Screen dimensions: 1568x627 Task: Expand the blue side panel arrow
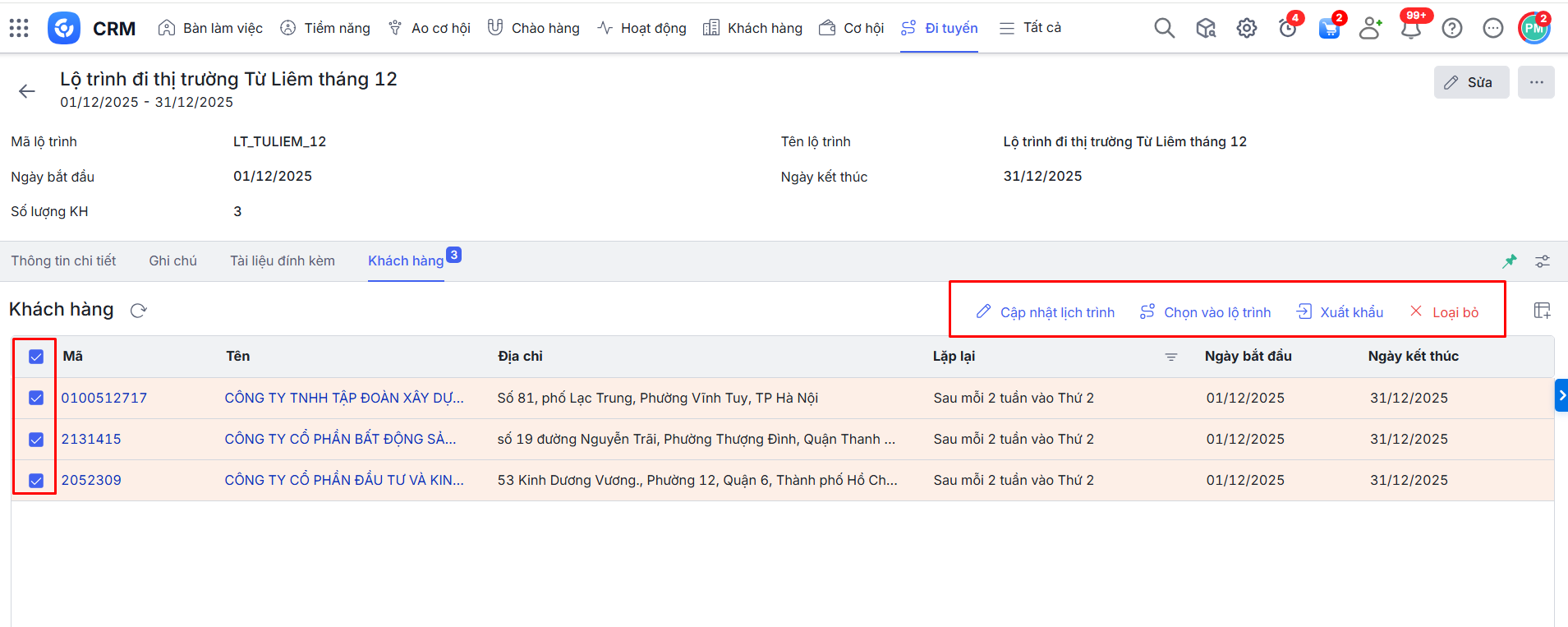coord(1561,395)
